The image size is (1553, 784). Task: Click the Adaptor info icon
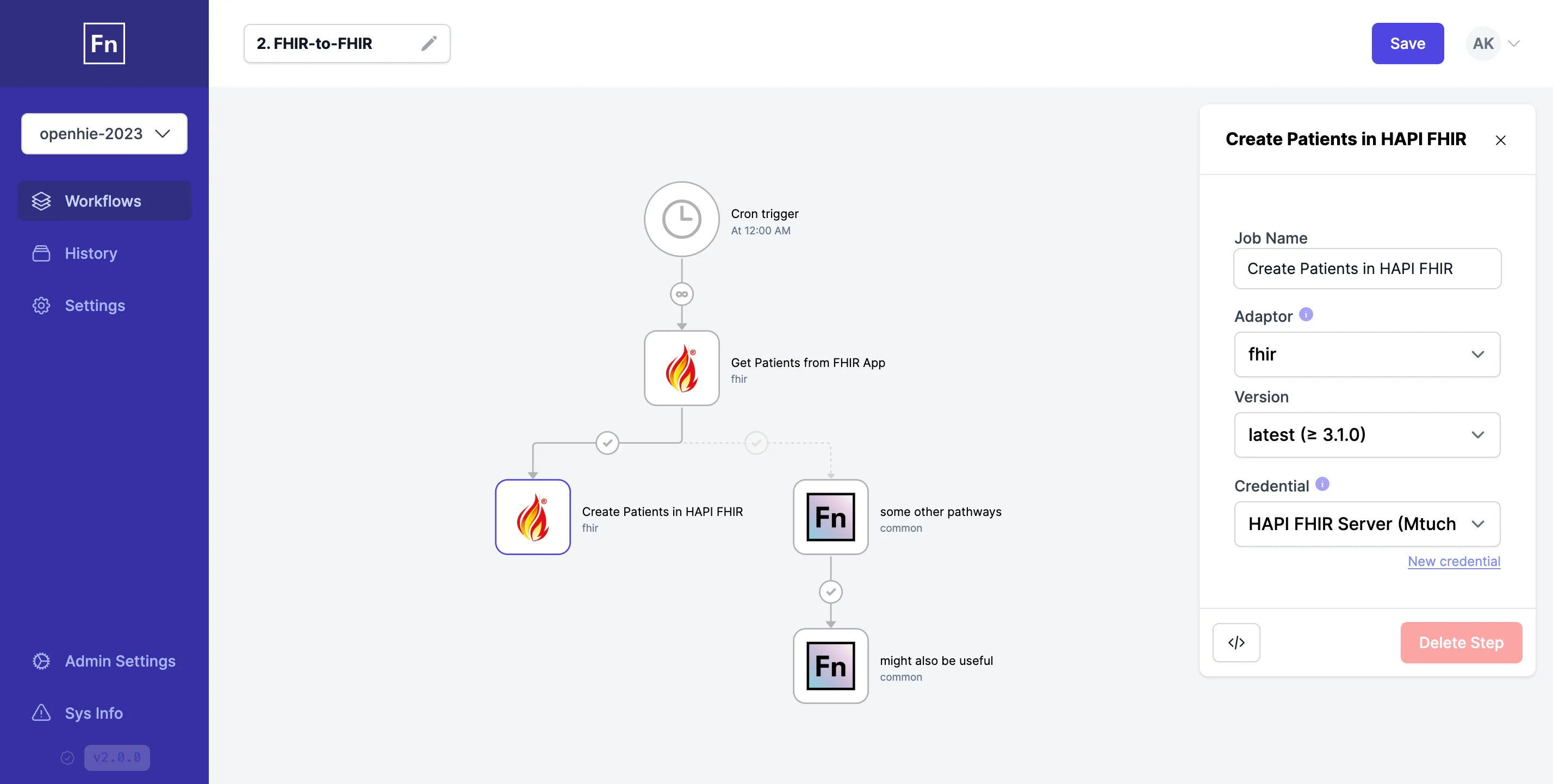[x=1306, y=315]
